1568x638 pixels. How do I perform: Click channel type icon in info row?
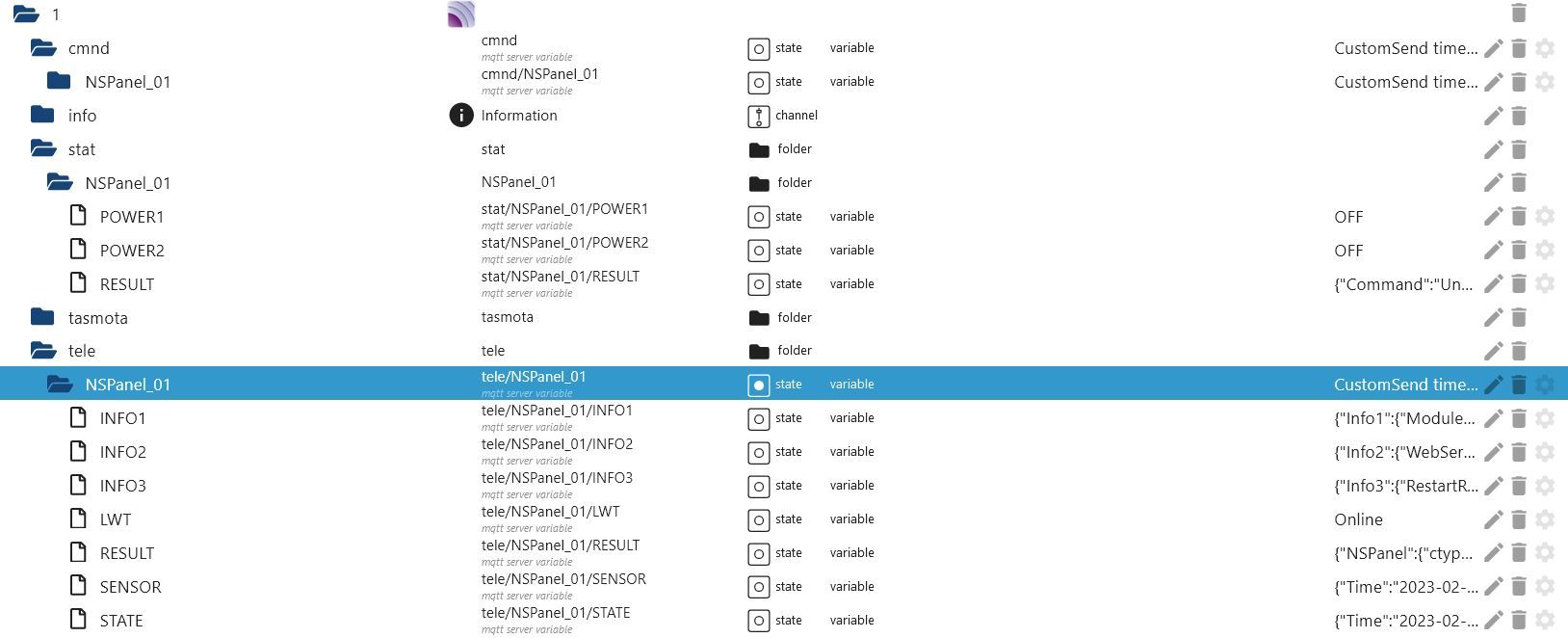tap(758, 117)
